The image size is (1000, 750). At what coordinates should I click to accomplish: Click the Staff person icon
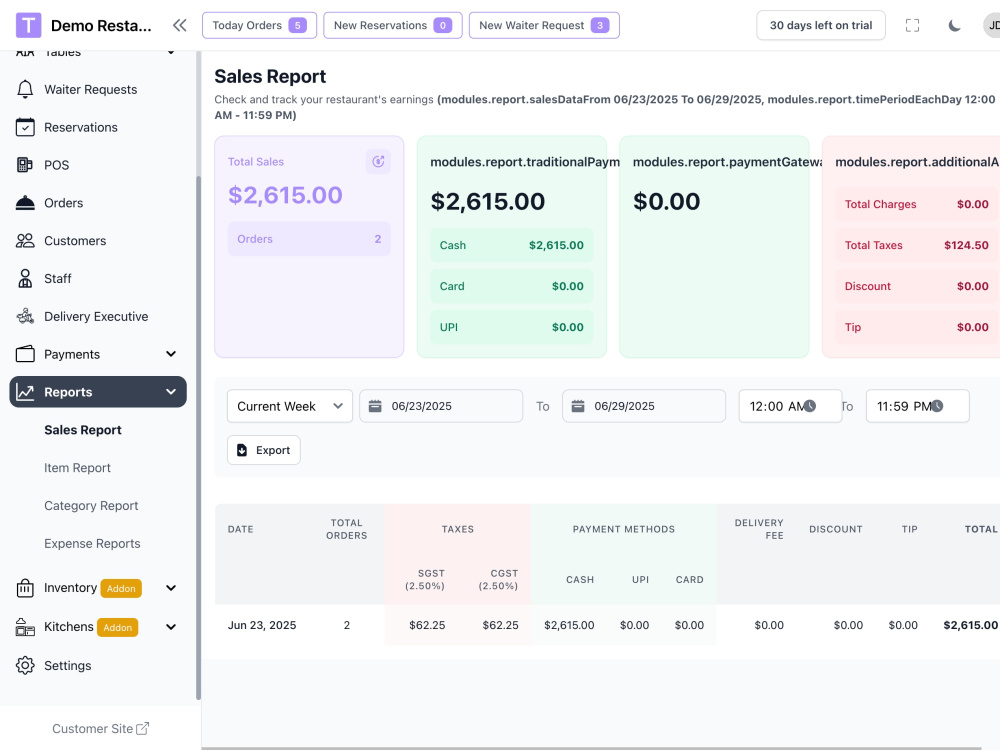click(x=25, y=279)
